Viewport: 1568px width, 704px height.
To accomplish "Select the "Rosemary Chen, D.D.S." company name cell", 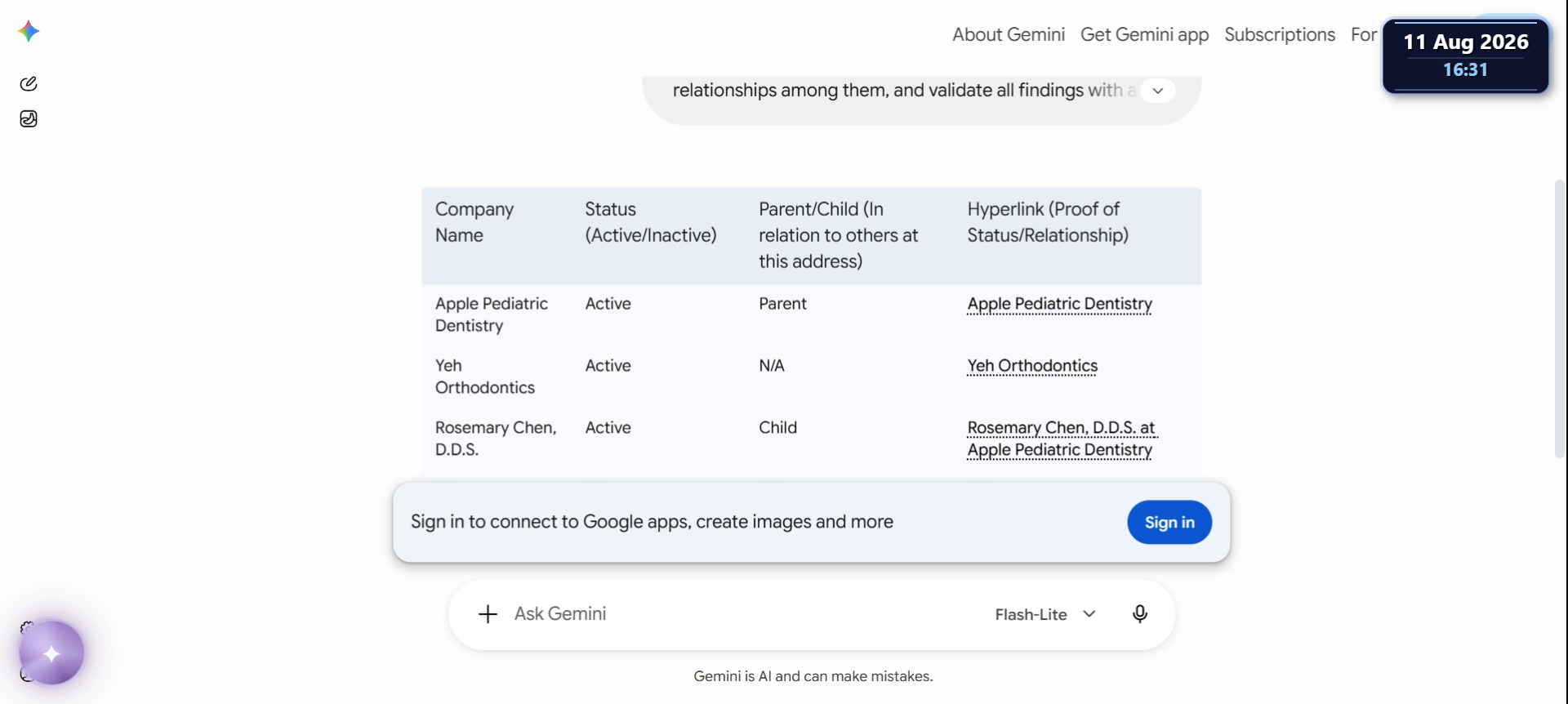I will [x=496, y=439].
